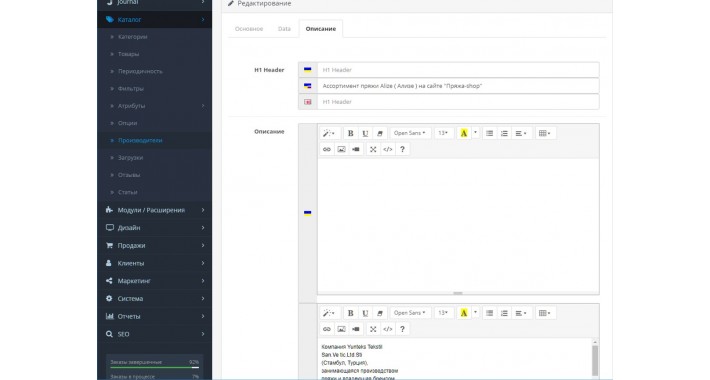
Task: Switch lower editor to code view
Action: (388, 329)
